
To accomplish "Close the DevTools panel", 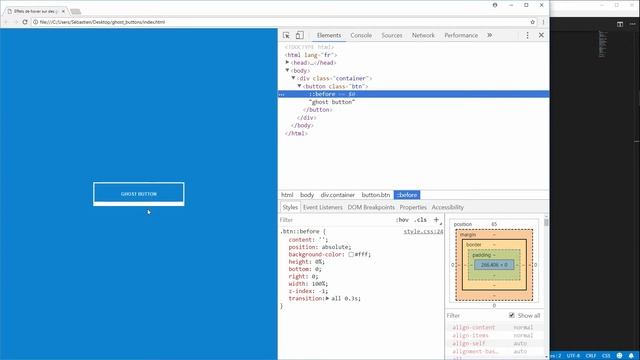I will coord(541,36).
